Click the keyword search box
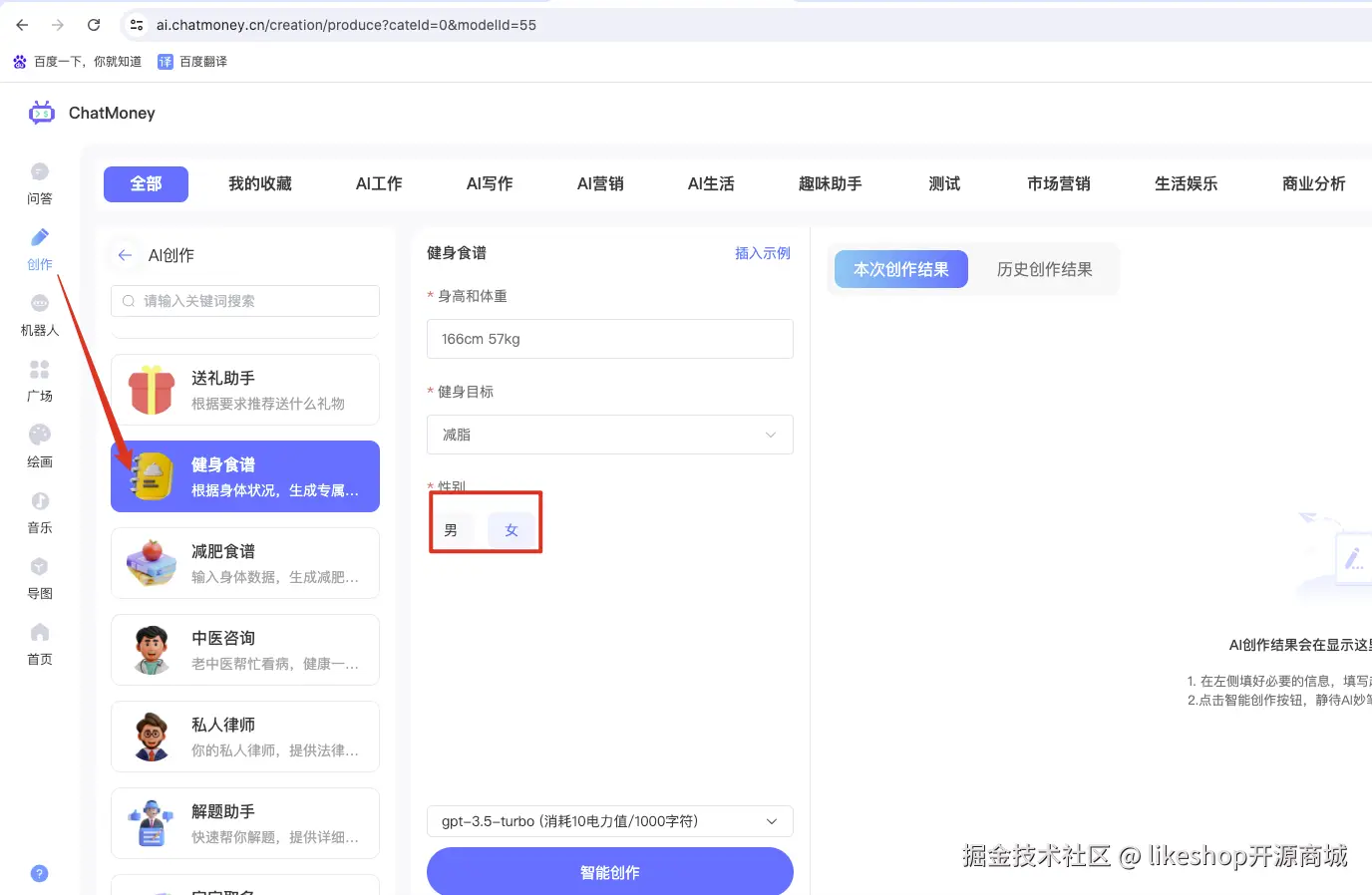 pos(245,301)
